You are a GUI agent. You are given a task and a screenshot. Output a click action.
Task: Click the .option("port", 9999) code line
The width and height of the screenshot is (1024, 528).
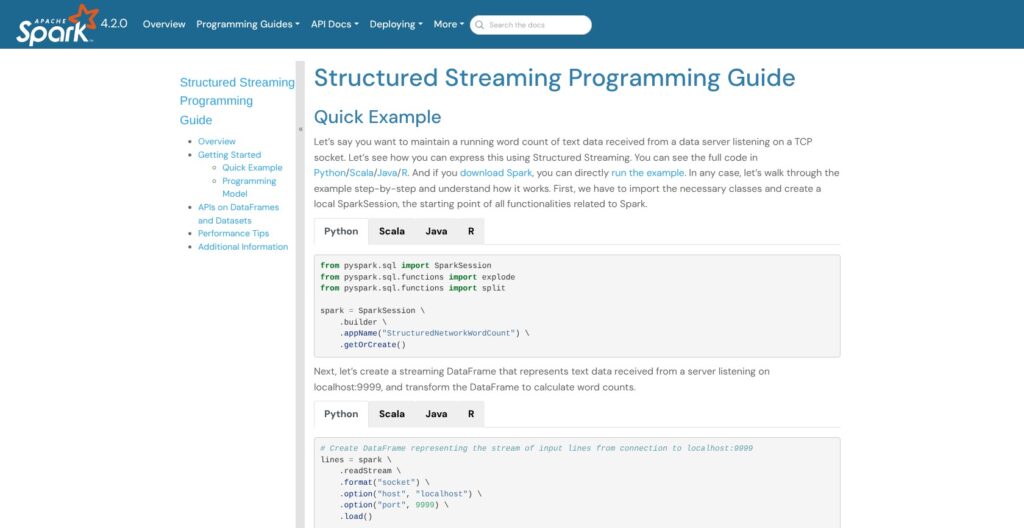coord(394,505)
